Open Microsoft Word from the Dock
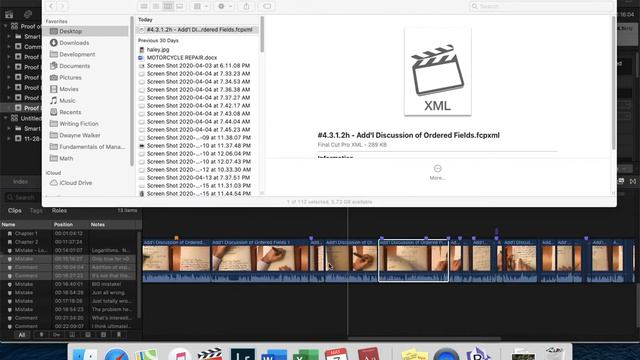Viewport: 640px width, 360px height. 274,354
